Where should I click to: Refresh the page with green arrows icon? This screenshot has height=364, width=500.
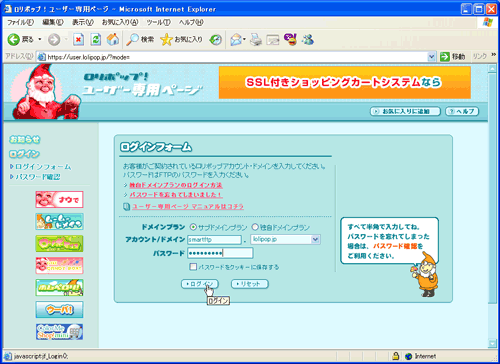pyautogui.click(x=96, y=40)
